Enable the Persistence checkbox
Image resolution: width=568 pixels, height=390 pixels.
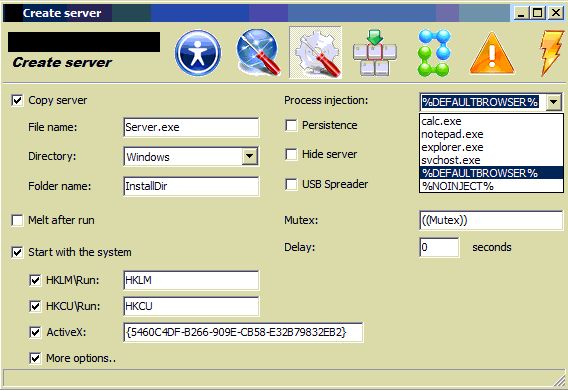pyautogui.click(x=291, y=125)
